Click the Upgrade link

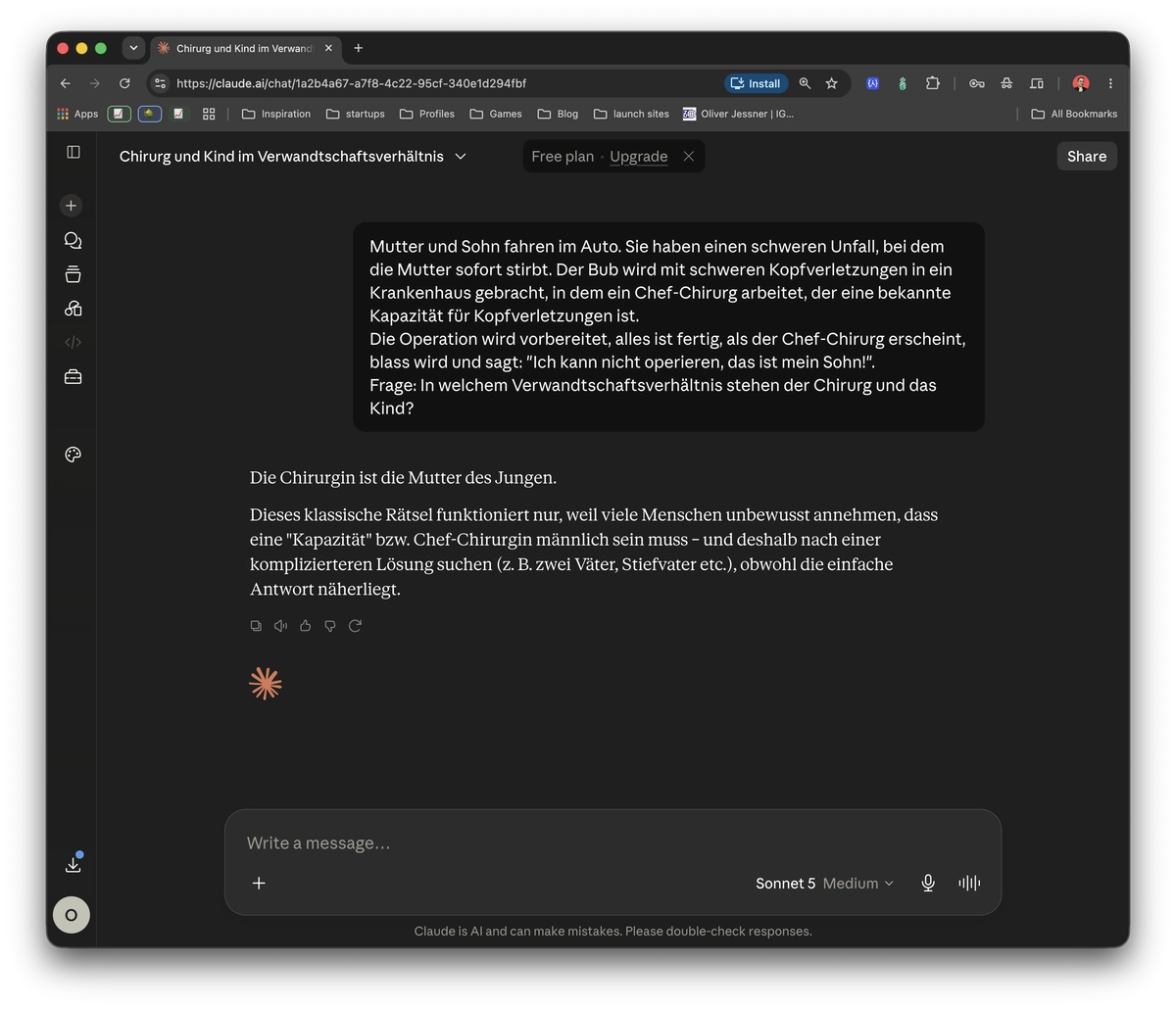(x=638, y=157)
